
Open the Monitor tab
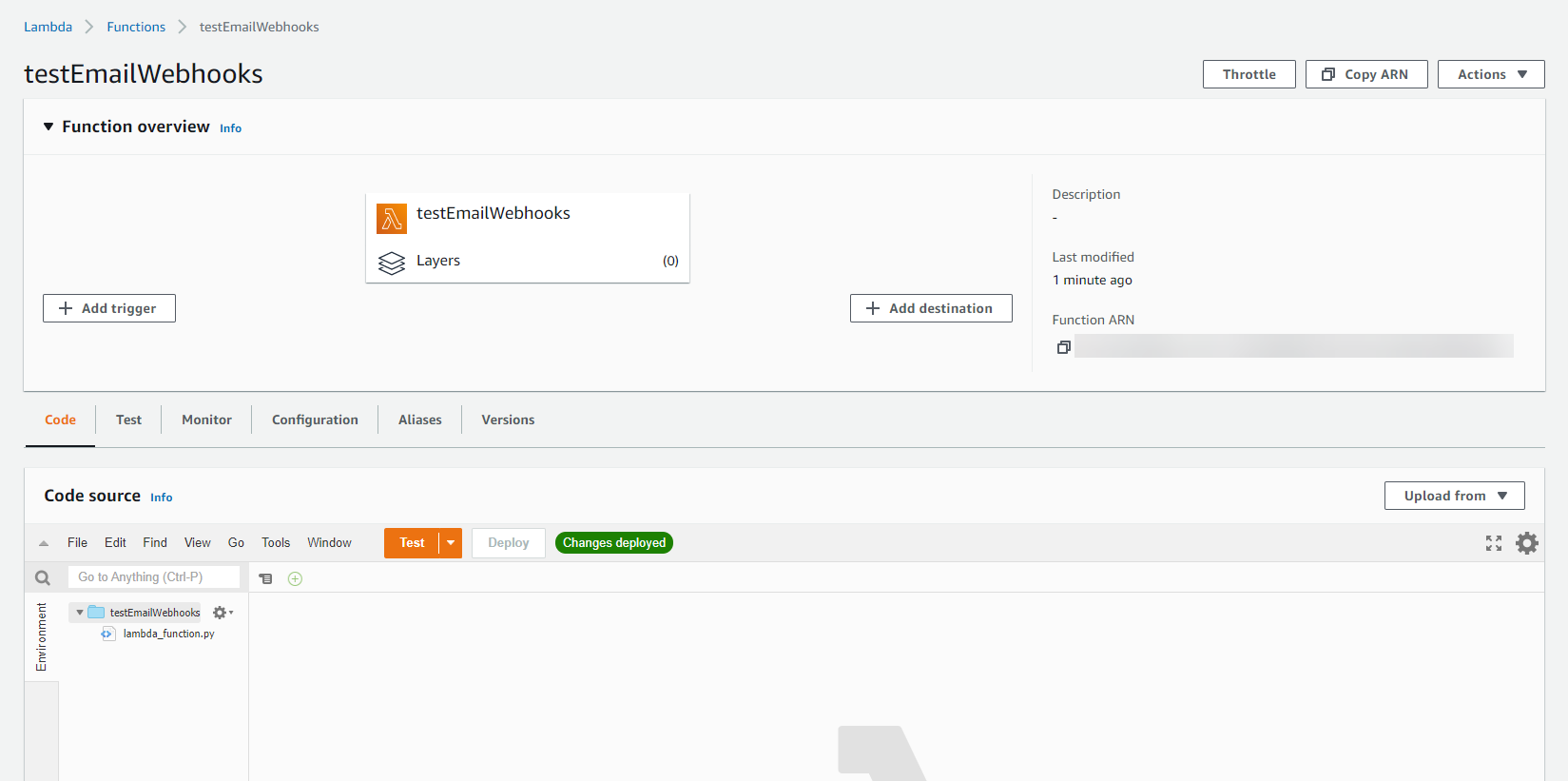point(206,420)
